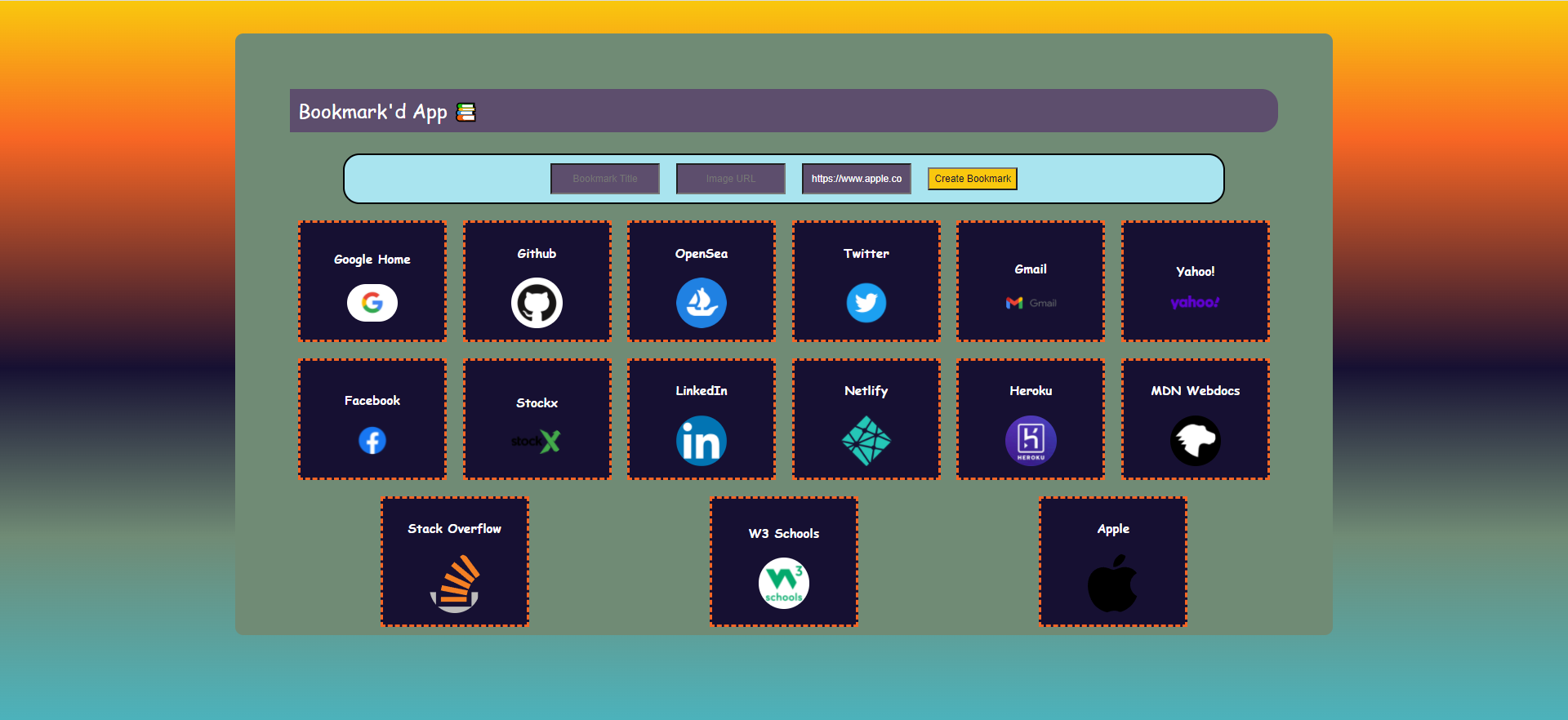Open the black Apple logo icon
This screenshot has height=720, width=1568.
pyautogui.click(x=1113, y=583)
